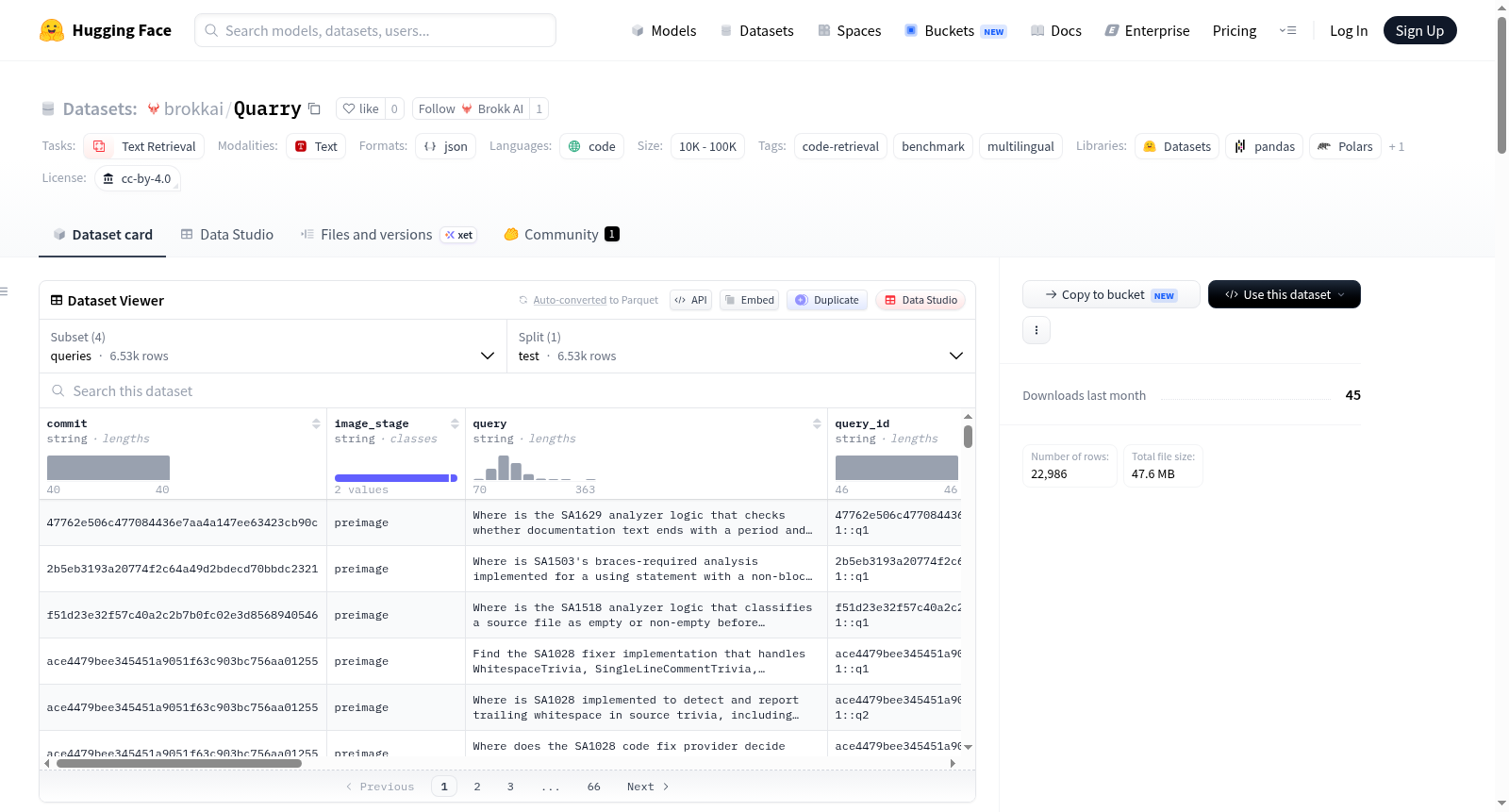Viewport: 1509px width, 812px height.
Task: Click the benchmark tag
Action: (x=933, y=146)
